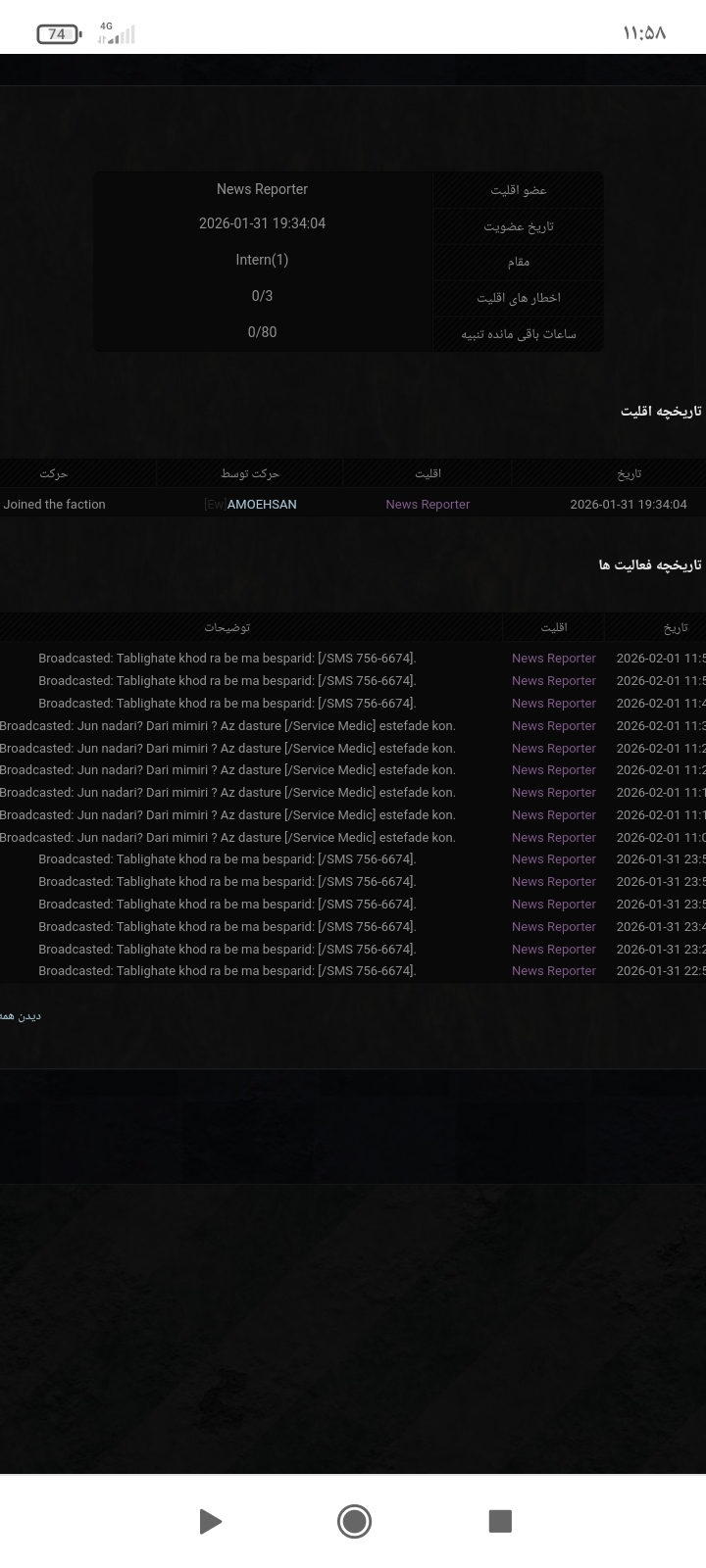Click the 'دیدن همه' view all link
706x1568 pixels.
[20, 1016]
